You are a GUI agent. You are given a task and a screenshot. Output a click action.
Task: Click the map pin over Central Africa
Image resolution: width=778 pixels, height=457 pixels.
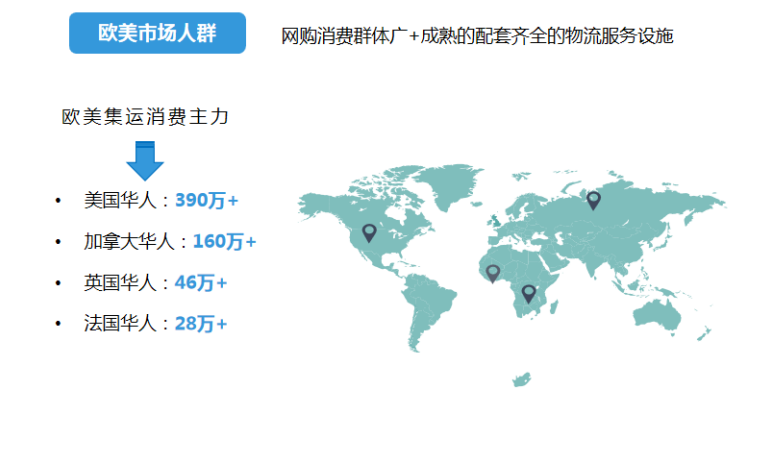528,294
